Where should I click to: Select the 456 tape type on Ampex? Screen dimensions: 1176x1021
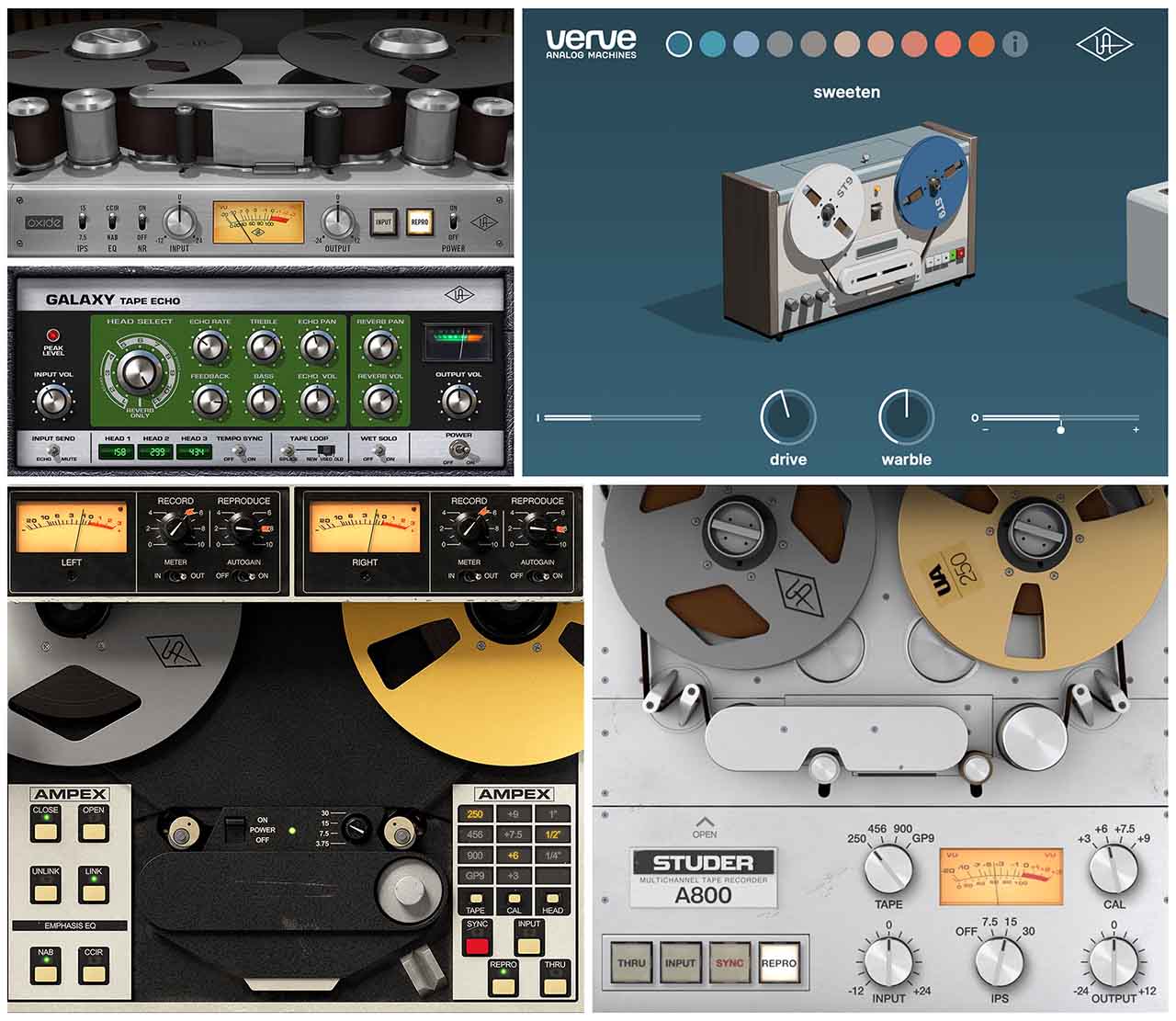pyautogui.click(x=475, y=834)
